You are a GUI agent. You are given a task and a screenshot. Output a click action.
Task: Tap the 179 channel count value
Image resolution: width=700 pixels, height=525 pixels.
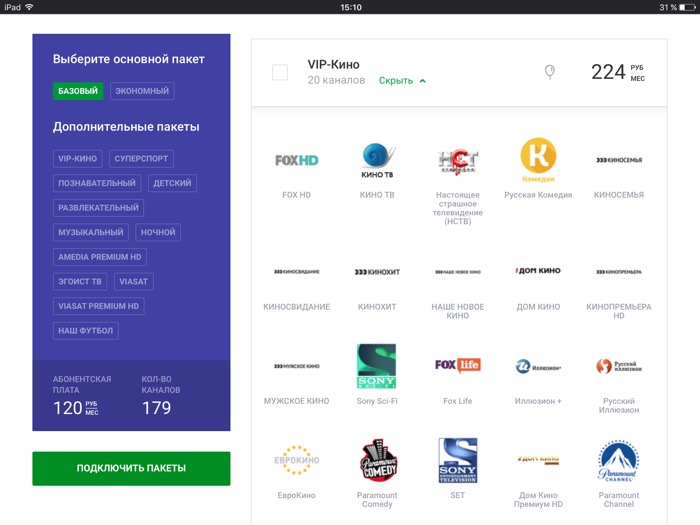point(156,408)
